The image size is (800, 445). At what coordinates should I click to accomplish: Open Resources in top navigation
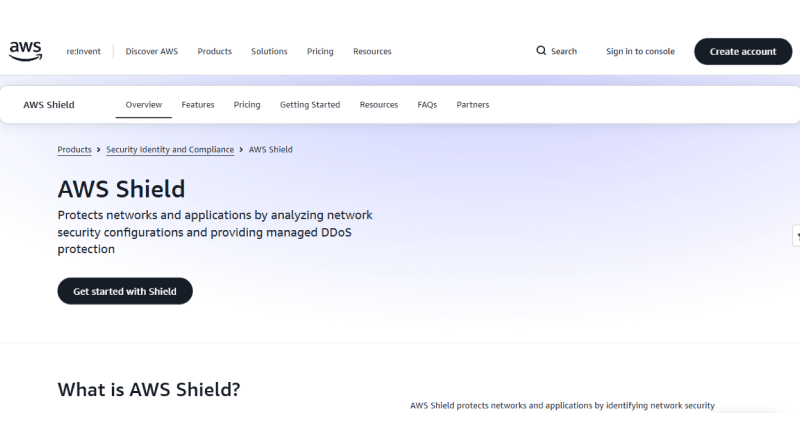coord(372,52)
